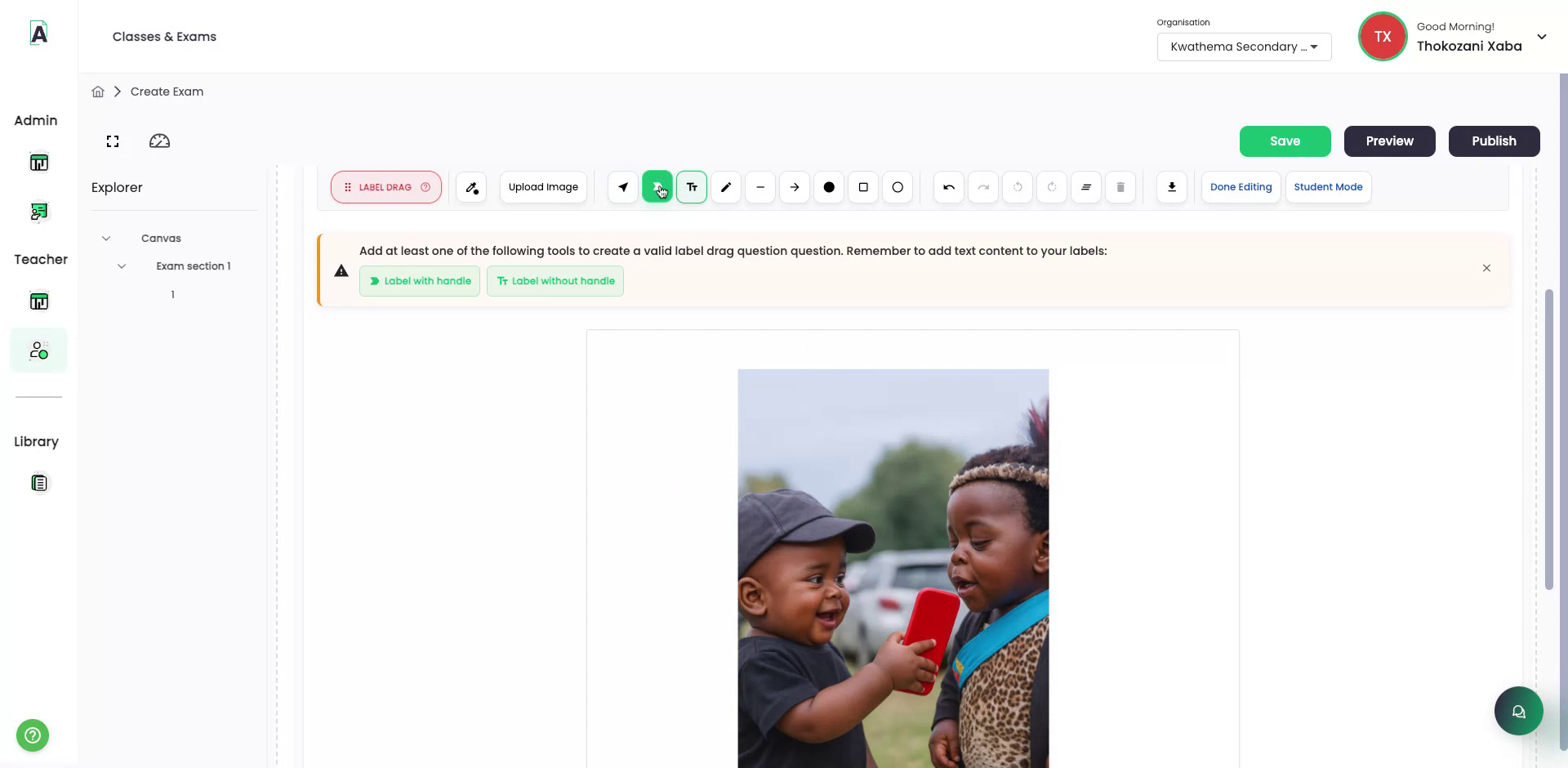The image size is (1568, 768).
Task: Toggle the Tr text label tool
Action: (x=691, y=187)
